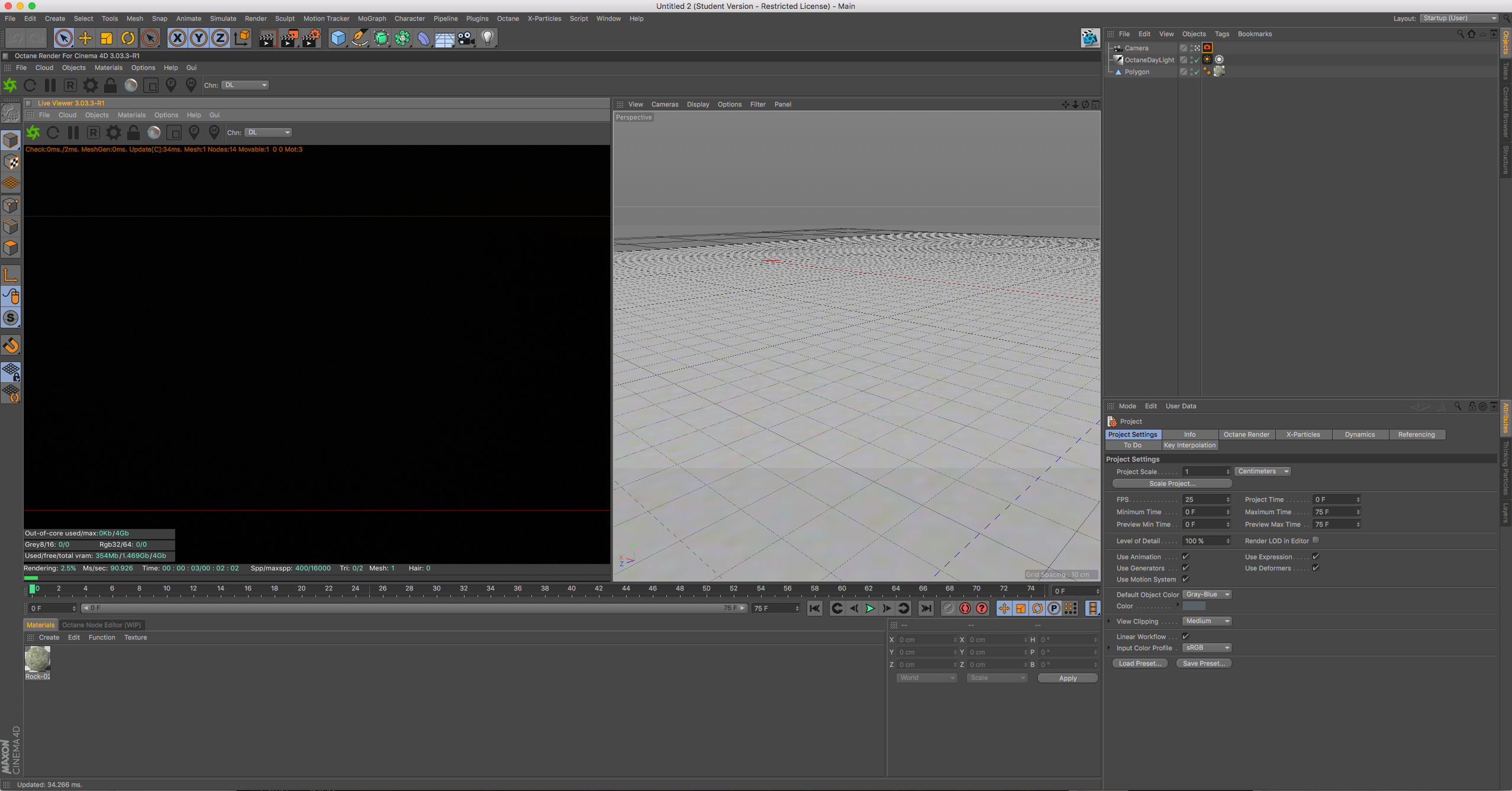Pause rendering in Live Viewer toolbar
The height and width of the screenshot is (791, 1512).
(x=73, y=133)
